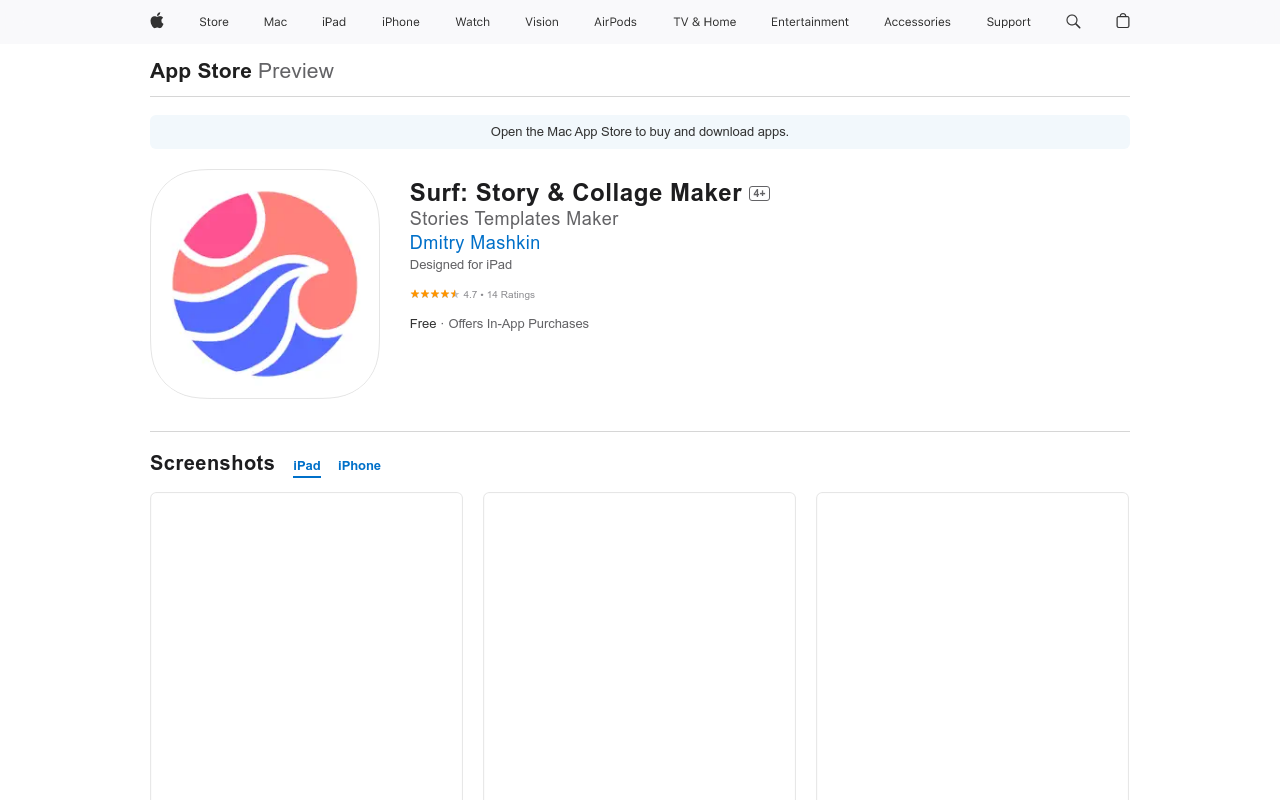Open the search magnifier icon

click(x=1073, y=21)
